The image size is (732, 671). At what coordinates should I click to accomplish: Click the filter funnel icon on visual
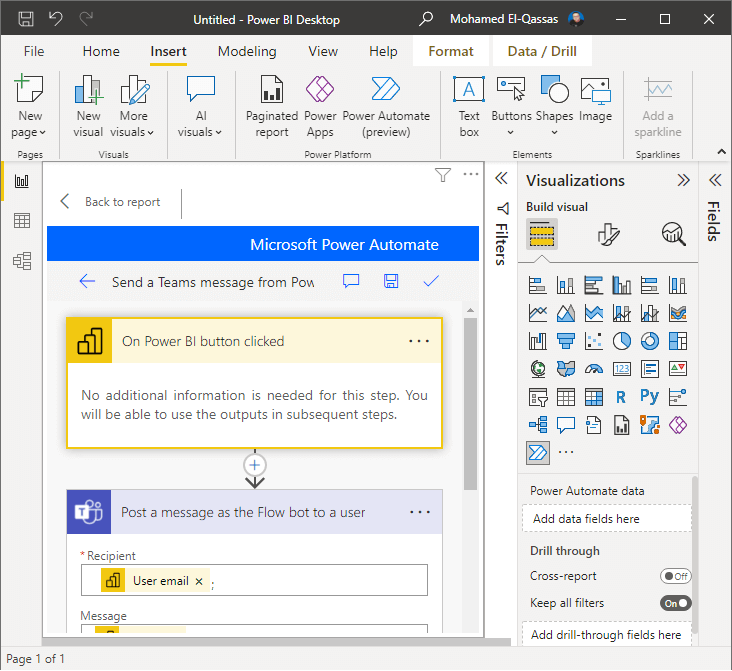[443, 175]
